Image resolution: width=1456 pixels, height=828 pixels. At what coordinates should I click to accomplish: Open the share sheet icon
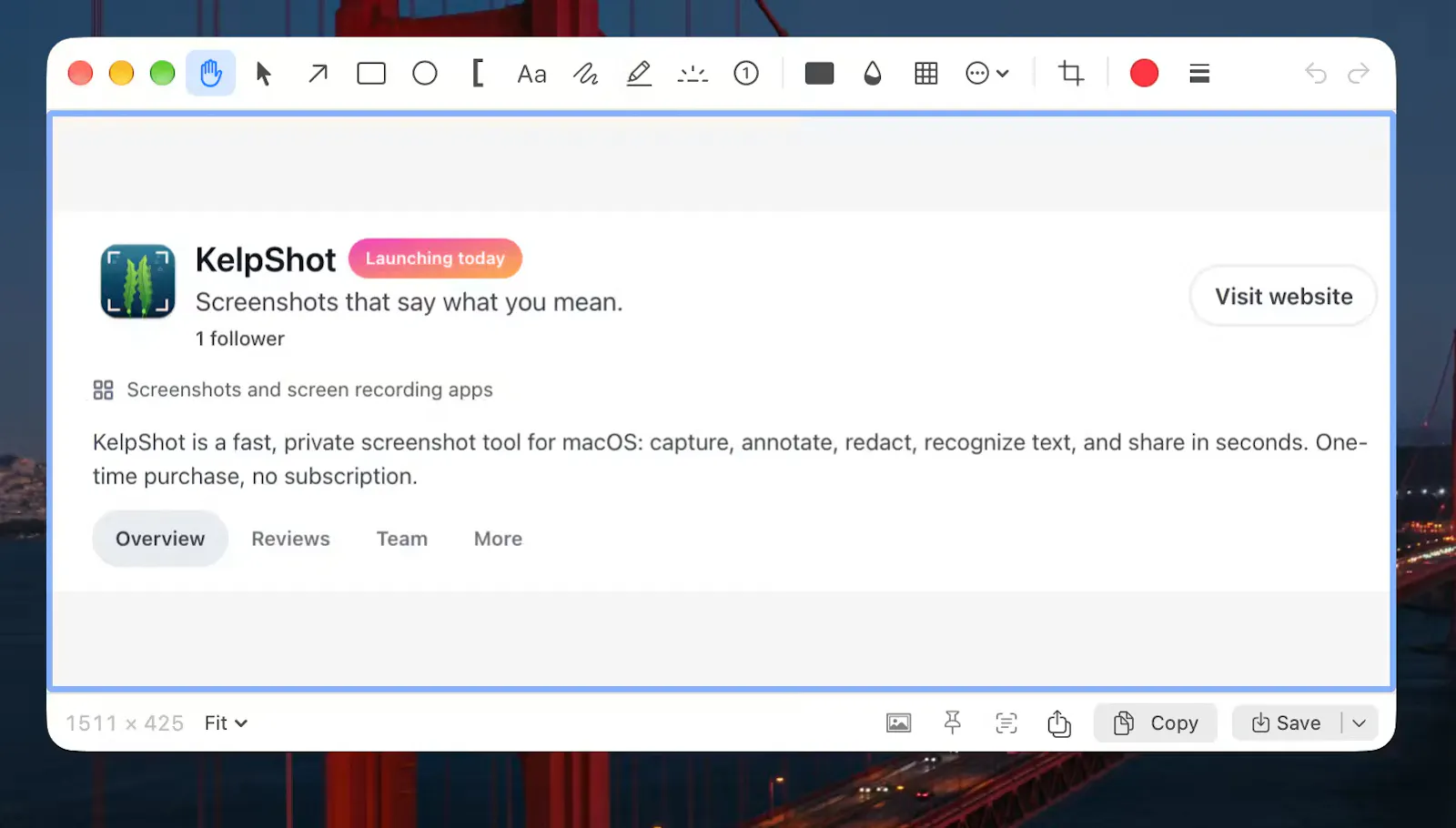click(x=1059, y=723)
